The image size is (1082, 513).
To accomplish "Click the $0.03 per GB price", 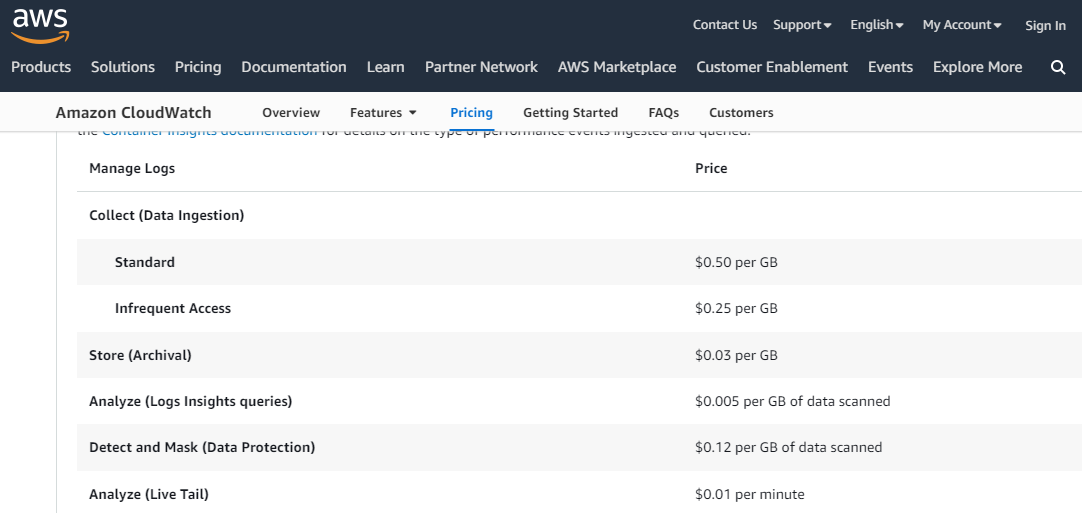I will [736, 356].
